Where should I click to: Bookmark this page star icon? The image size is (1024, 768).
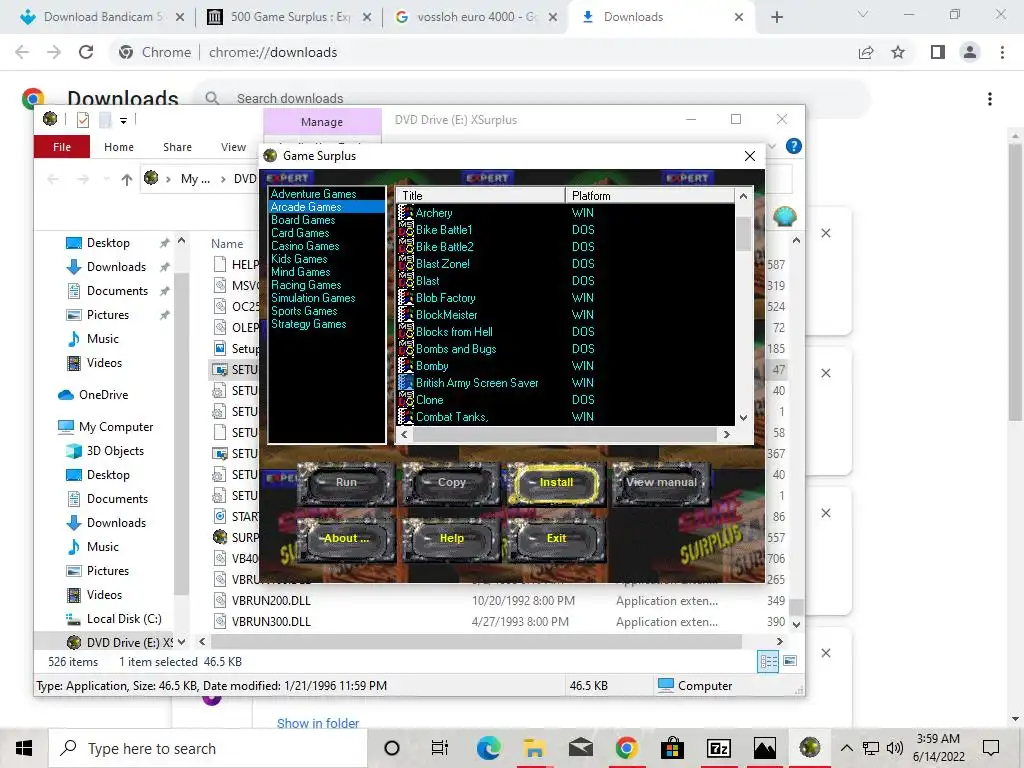point(899,52)
